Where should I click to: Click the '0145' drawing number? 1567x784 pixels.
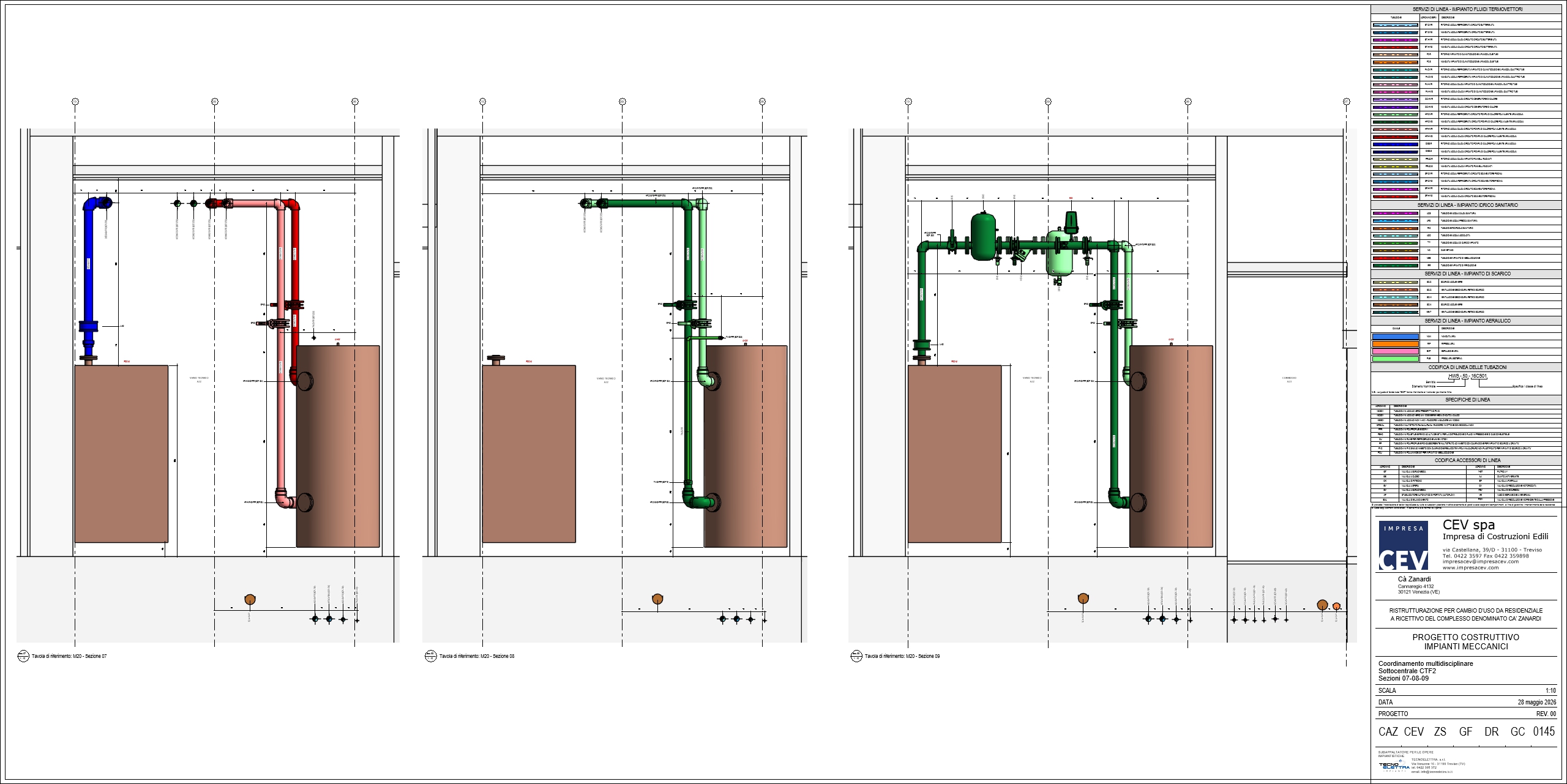[1544, 731]
